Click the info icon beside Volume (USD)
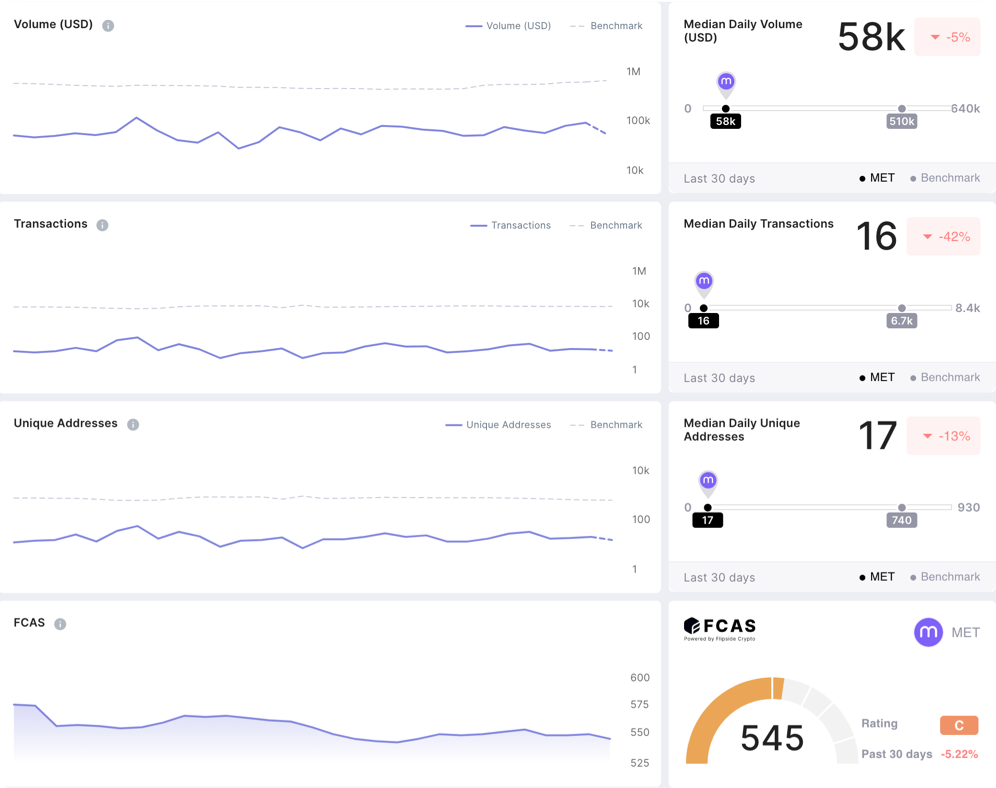The height and width of the screenshot is (788, 996). (x=108, y=25)
